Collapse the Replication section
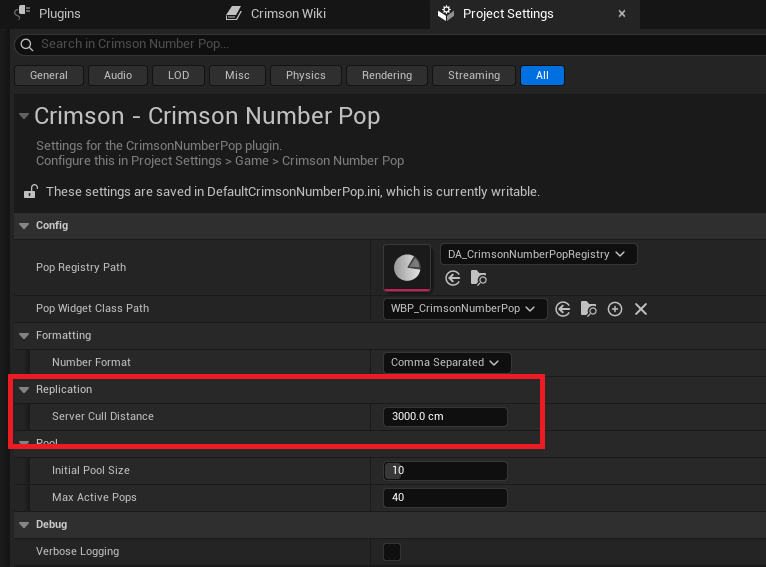Viewport: 766px width, 567px height. [24, 390]
